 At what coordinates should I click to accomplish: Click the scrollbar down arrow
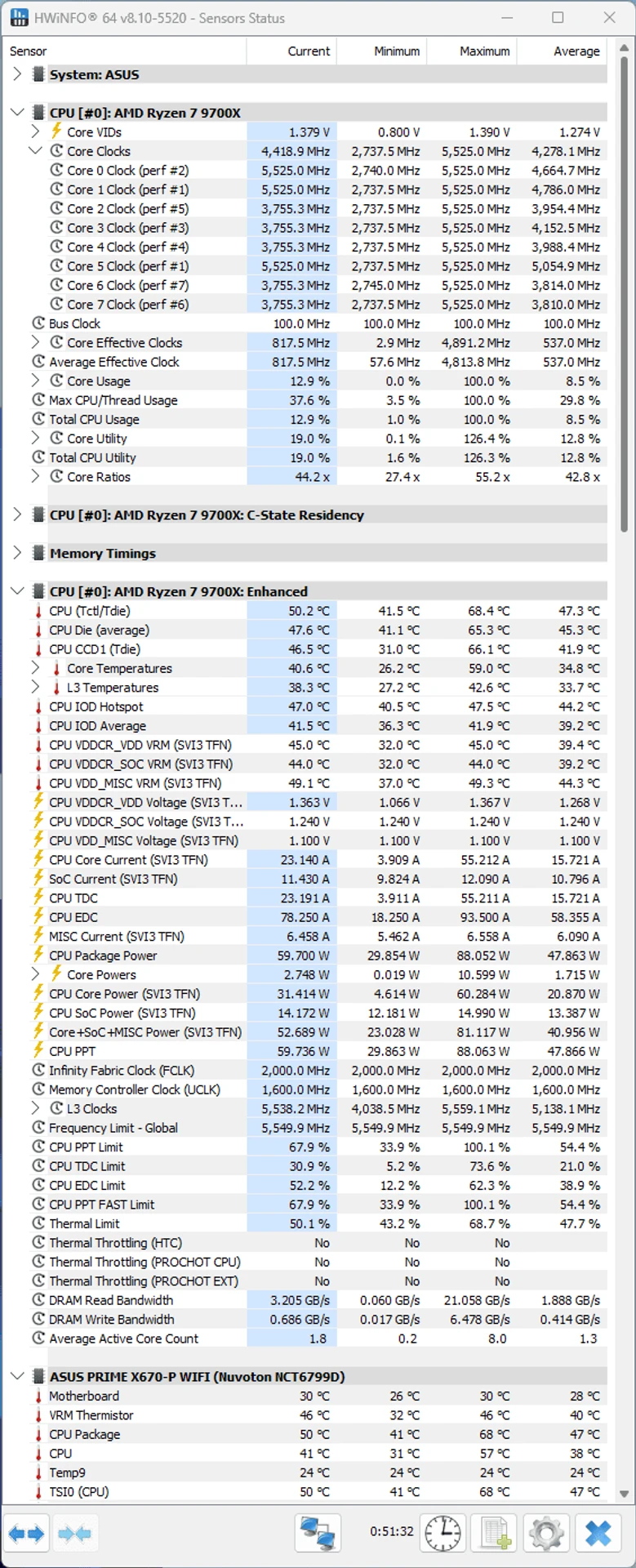(x=625, y=1494)
